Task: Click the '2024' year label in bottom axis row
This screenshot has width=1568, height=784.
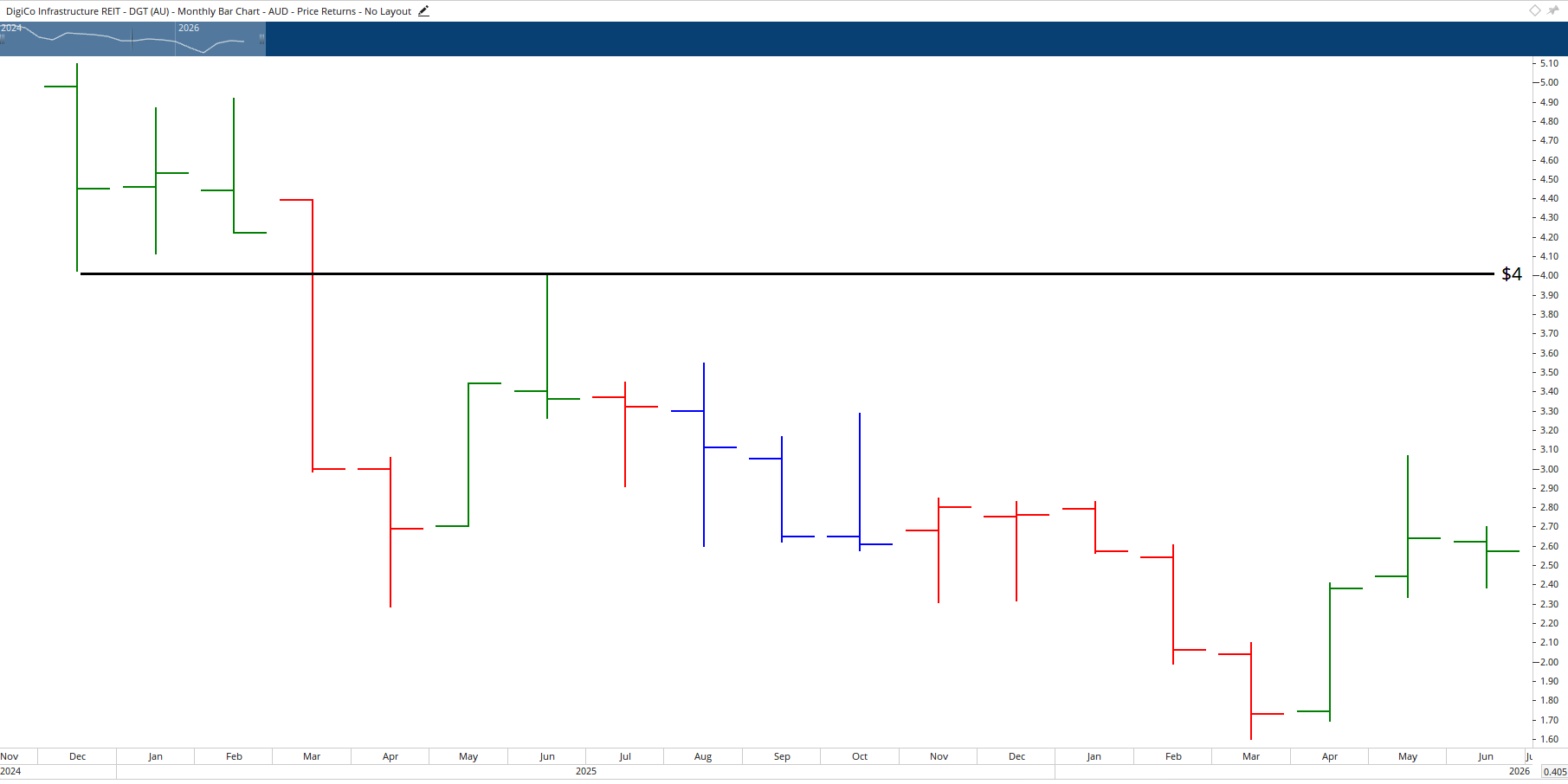Action: pos(10,771)
